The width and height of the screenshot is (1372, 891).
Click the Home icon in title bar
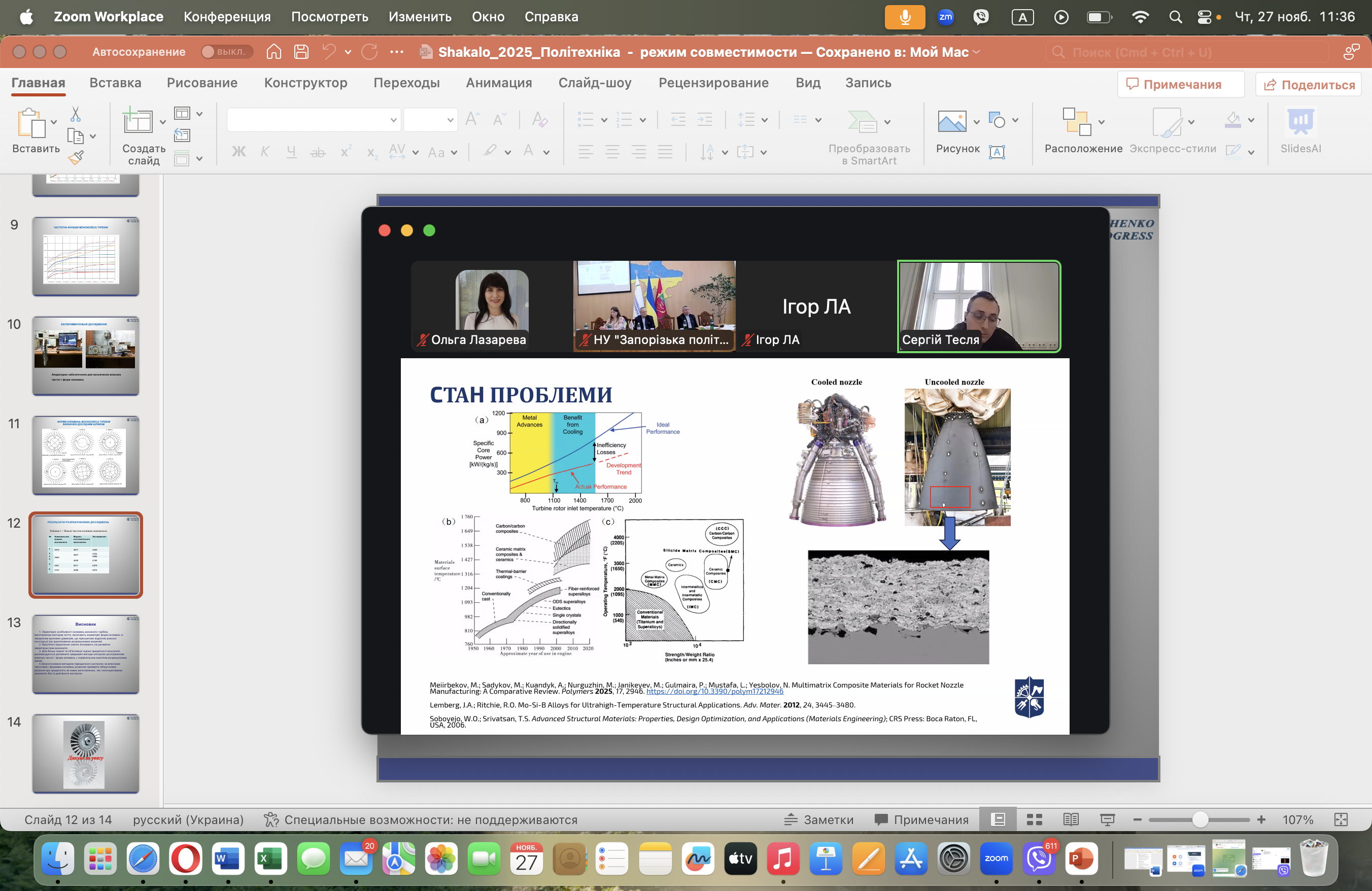click(274, 52)
